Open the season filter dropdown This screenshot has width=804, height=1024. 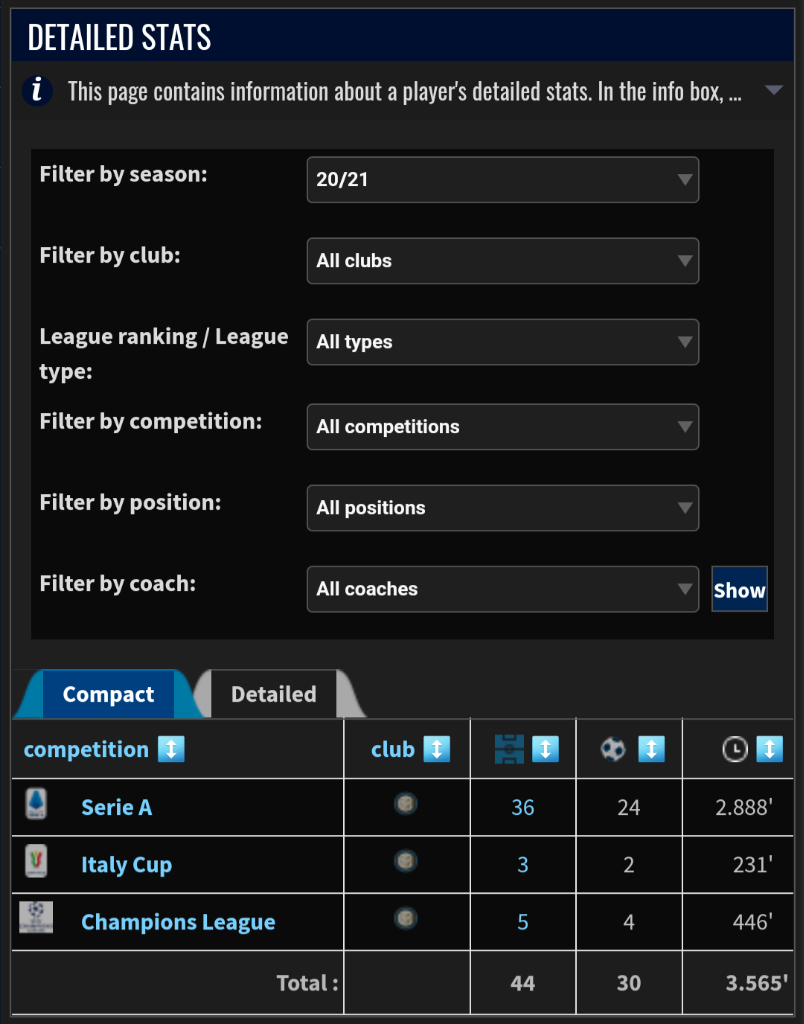tap(502, 180)
